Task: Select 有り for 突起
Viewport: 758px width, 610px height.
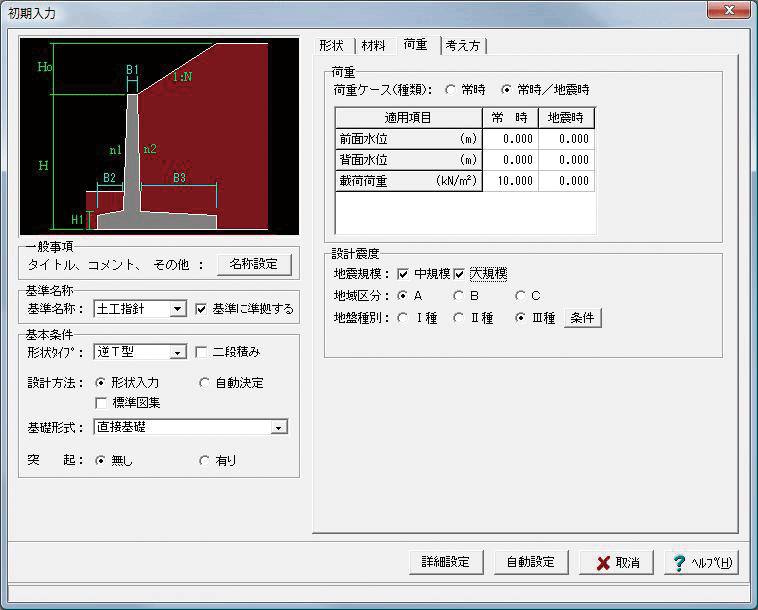Action: point(204,461)
